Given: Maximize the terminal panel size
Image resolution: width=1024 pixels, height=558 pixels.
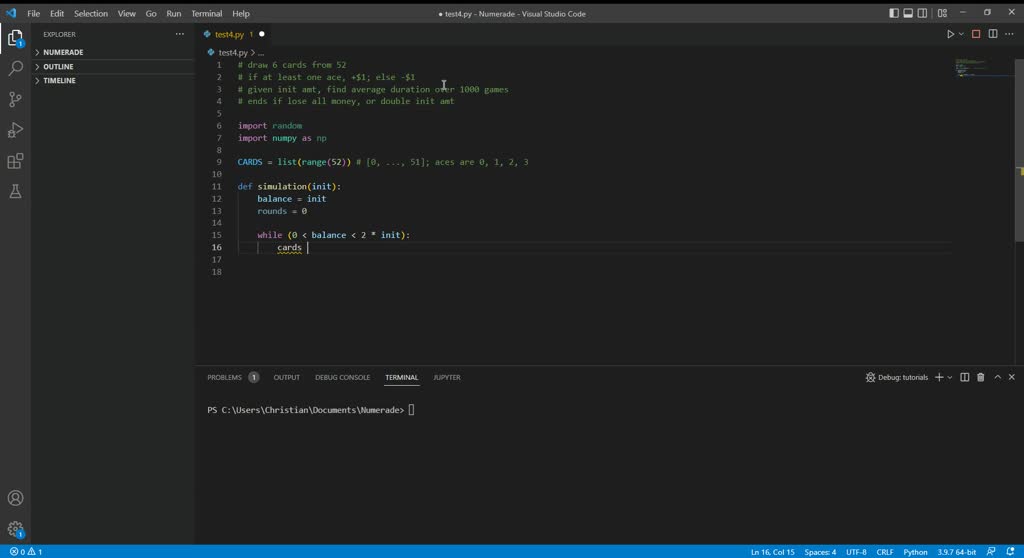Looking at the screenshot, I should (x=997, y=377).
